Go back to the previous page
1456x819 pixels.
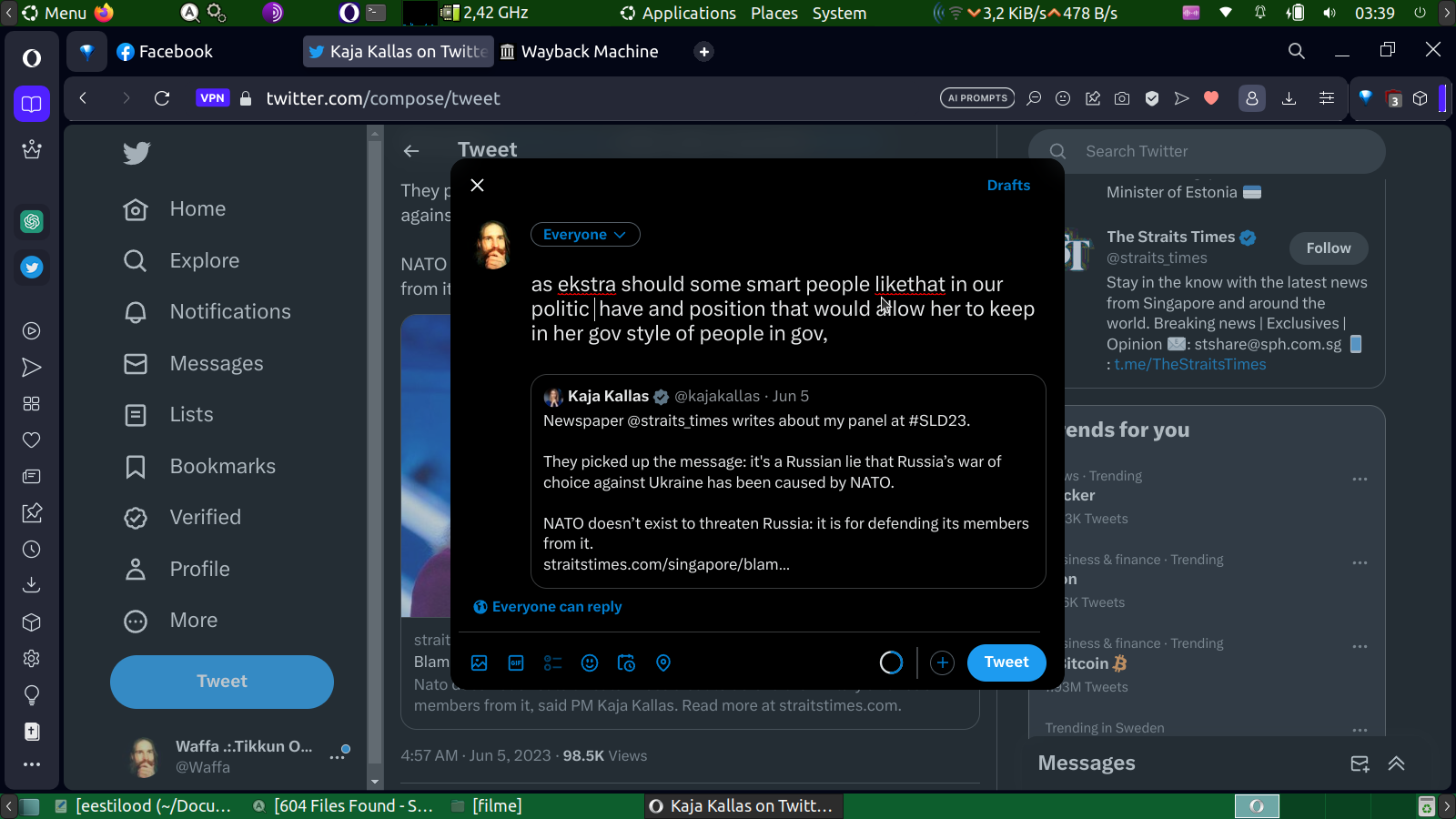pos(83,98)
